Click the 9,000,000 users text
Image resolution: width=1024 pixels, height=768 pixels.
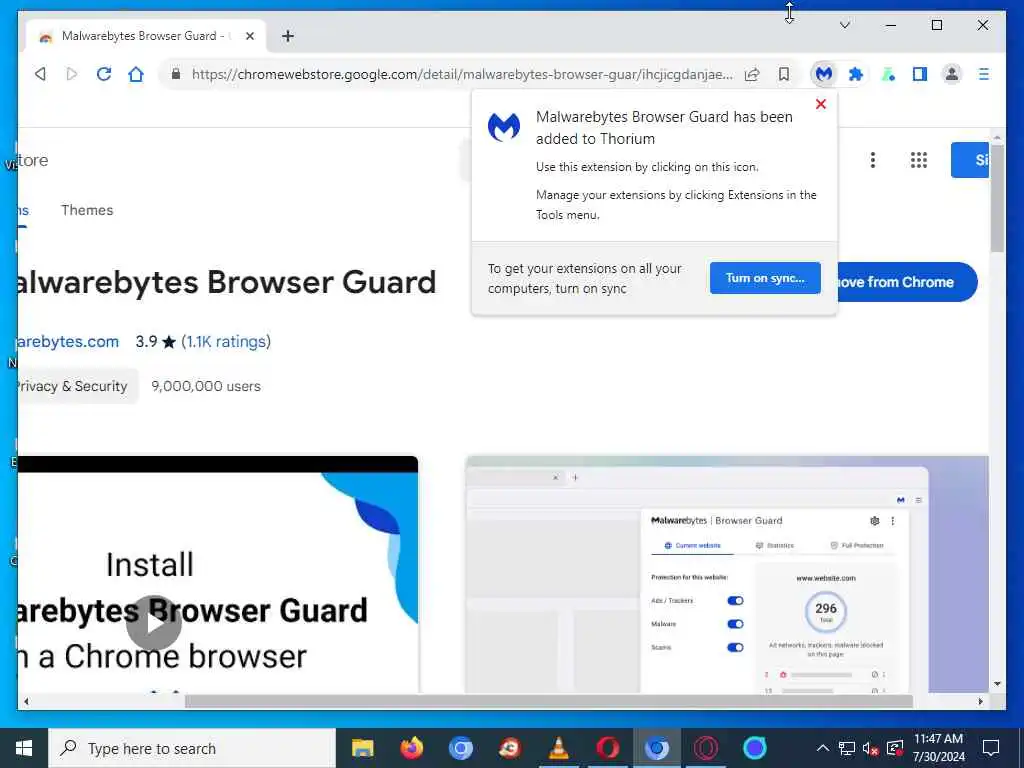(x=206, y=386)
